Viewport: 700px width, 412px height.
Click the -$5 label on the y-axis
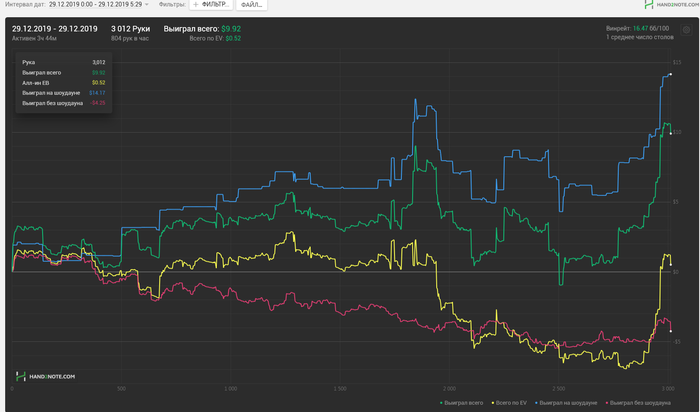point(677,341)
